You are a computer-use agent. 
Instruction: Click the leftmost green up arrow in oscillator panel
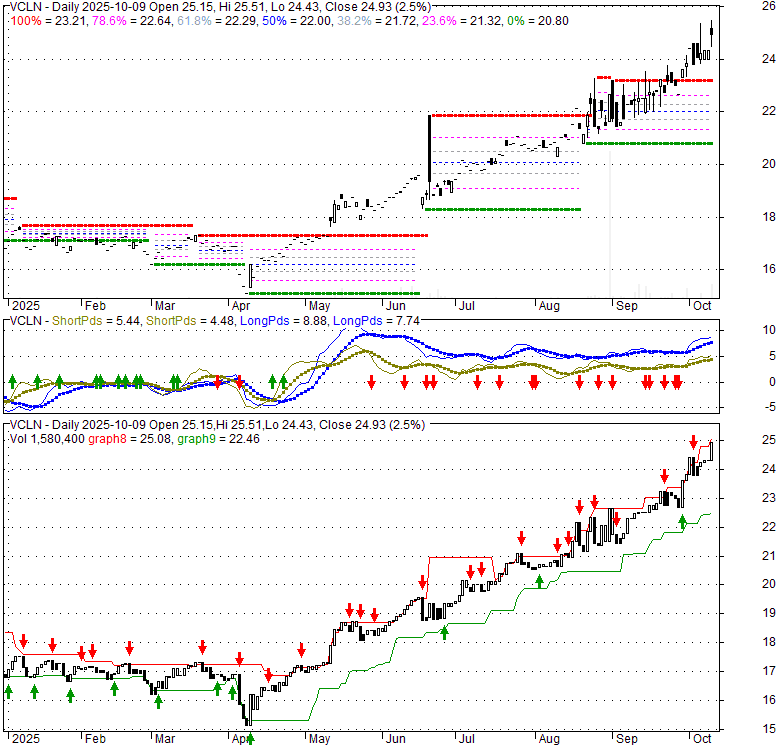coord(12,382)
